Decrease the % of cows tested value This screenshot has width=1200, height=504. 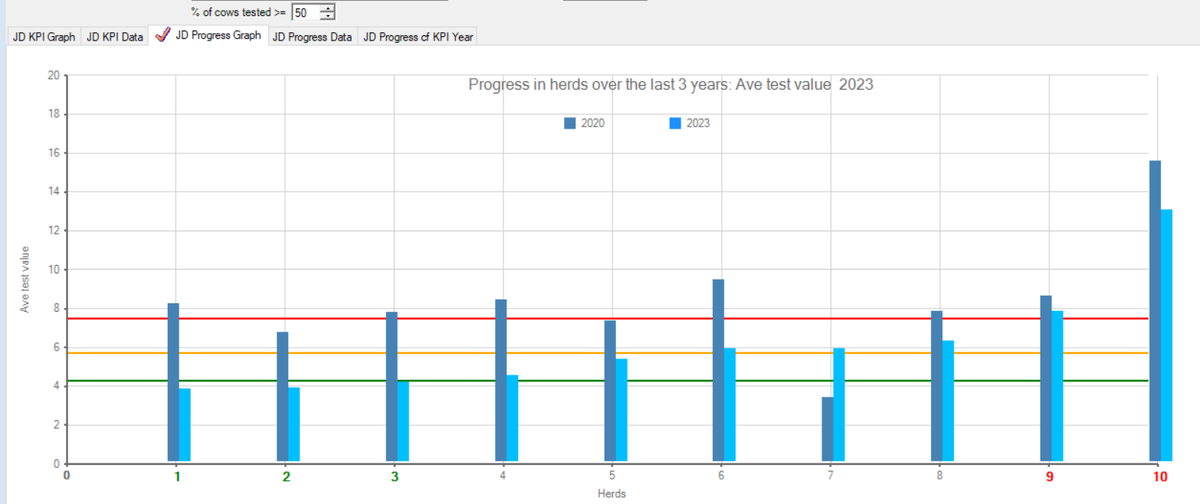pyautogui.click(x=328, y=18)
